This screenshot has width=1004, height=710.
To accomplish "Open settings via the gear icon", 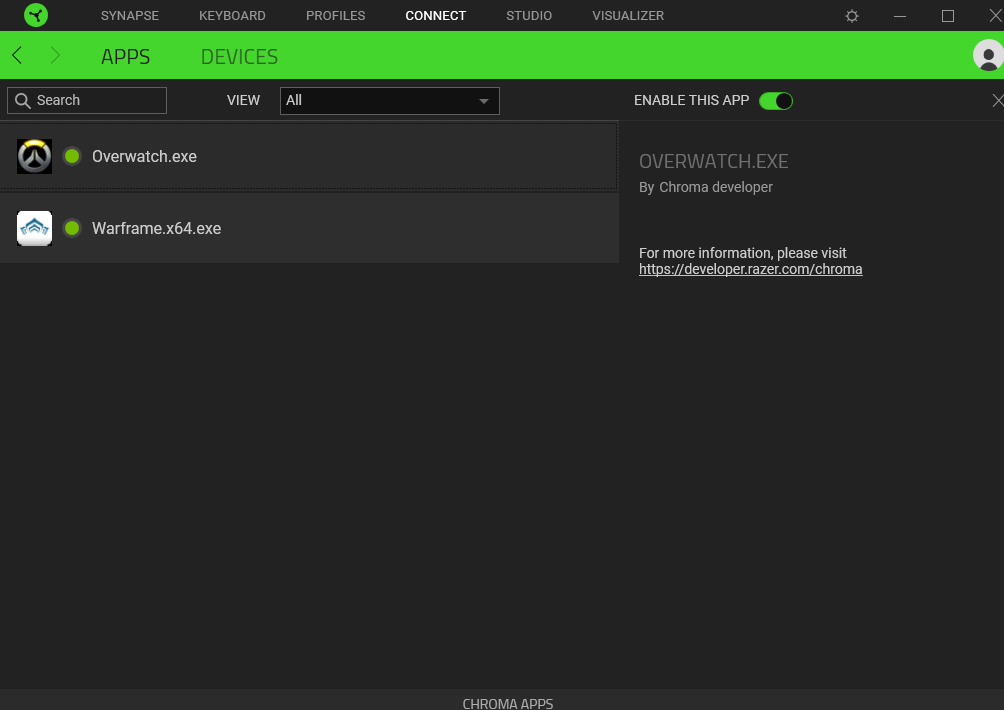I will [852, 16].
